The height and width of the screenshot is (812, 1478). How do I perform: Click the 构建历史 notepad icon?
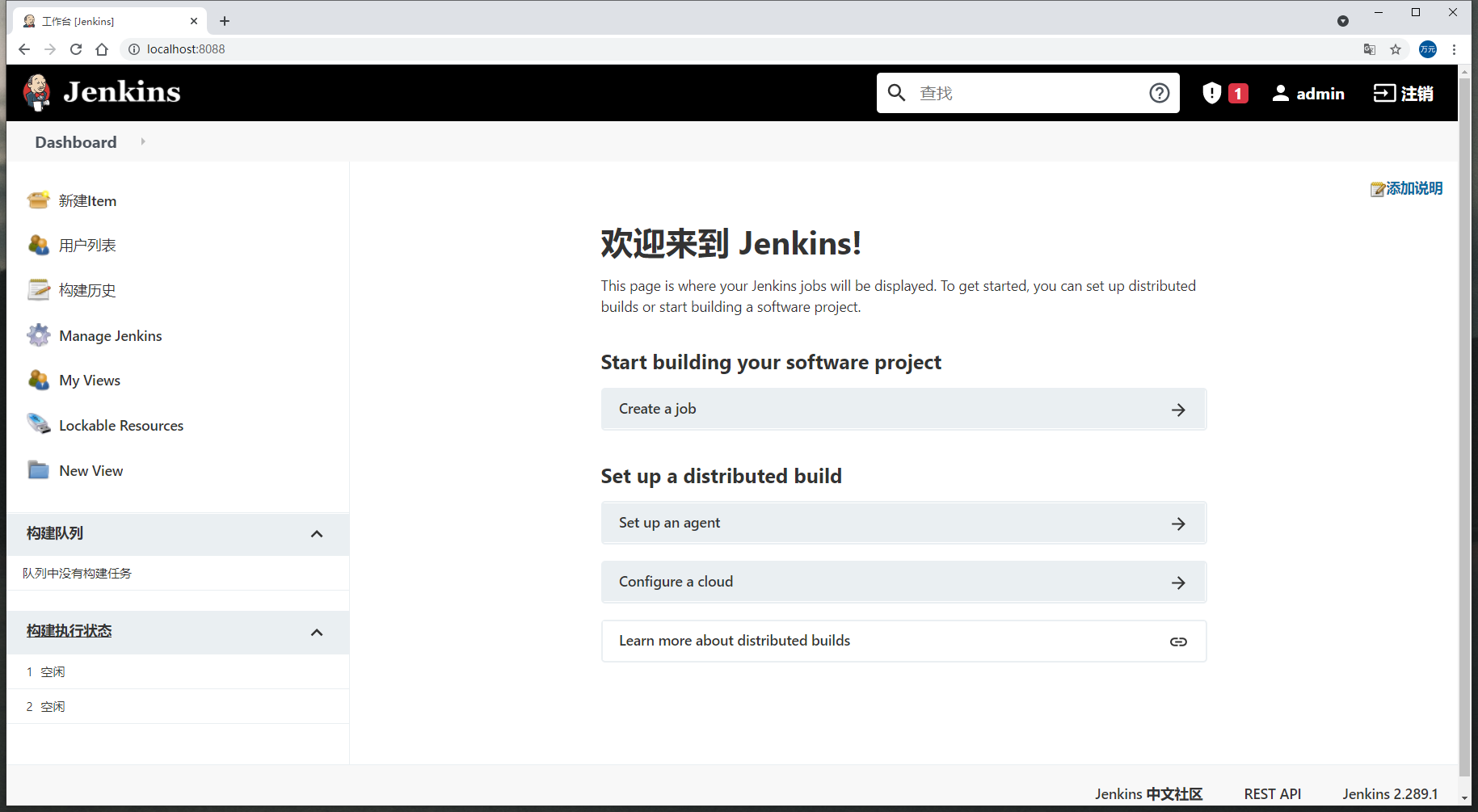(38, 290)
